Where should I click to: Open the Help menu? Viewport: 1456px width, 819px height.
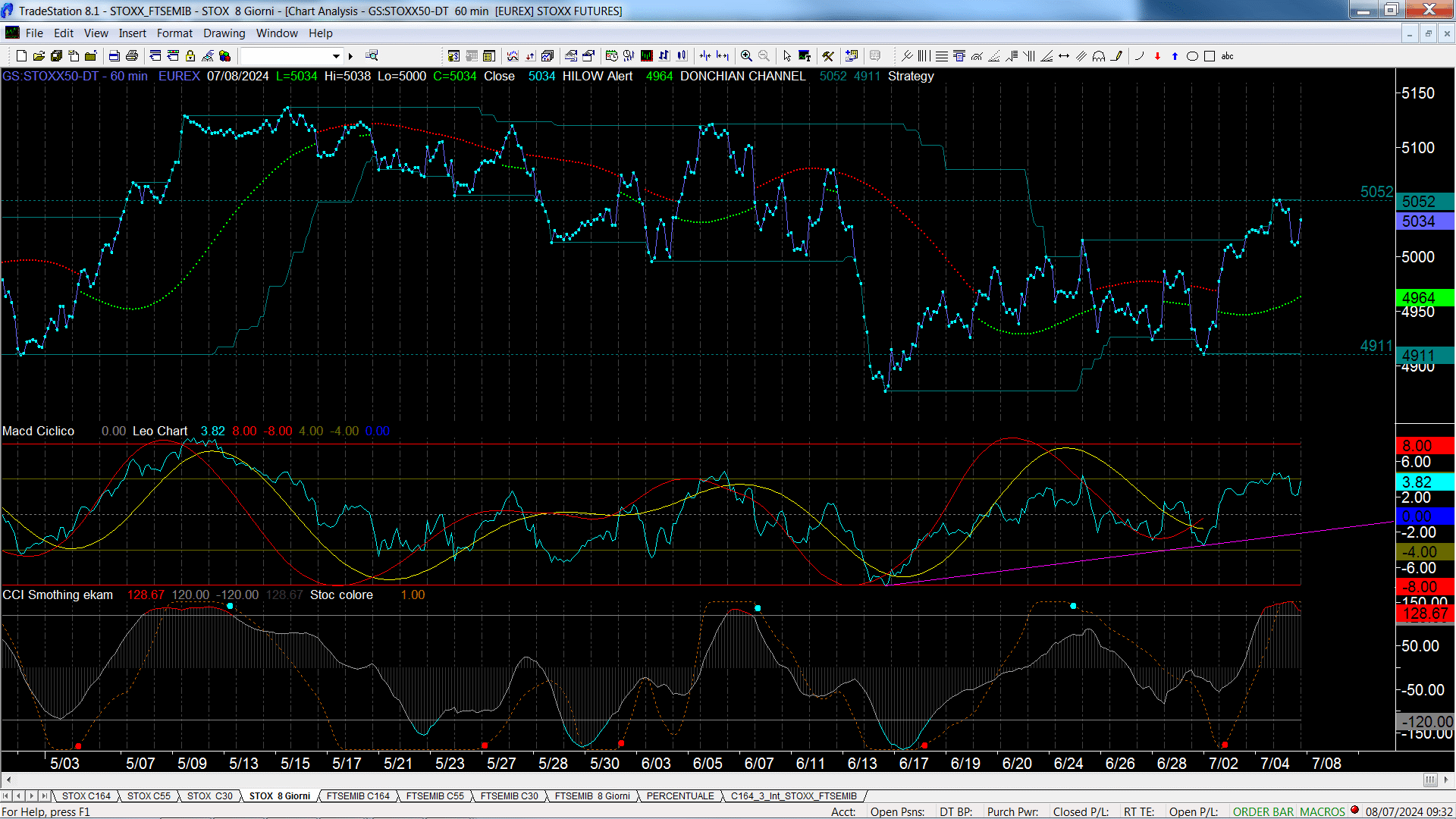(320, 33)
